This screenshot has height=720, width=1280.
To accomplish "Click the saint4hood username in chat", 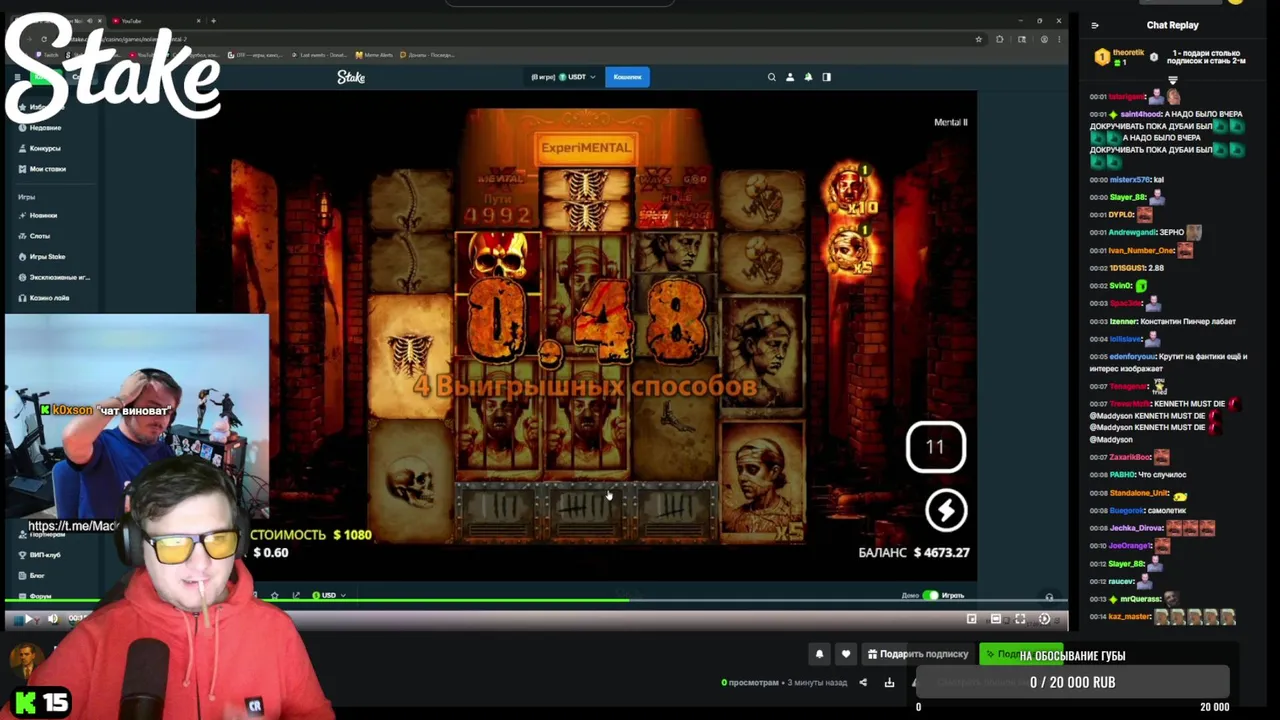I will [x=1140, y=114].
